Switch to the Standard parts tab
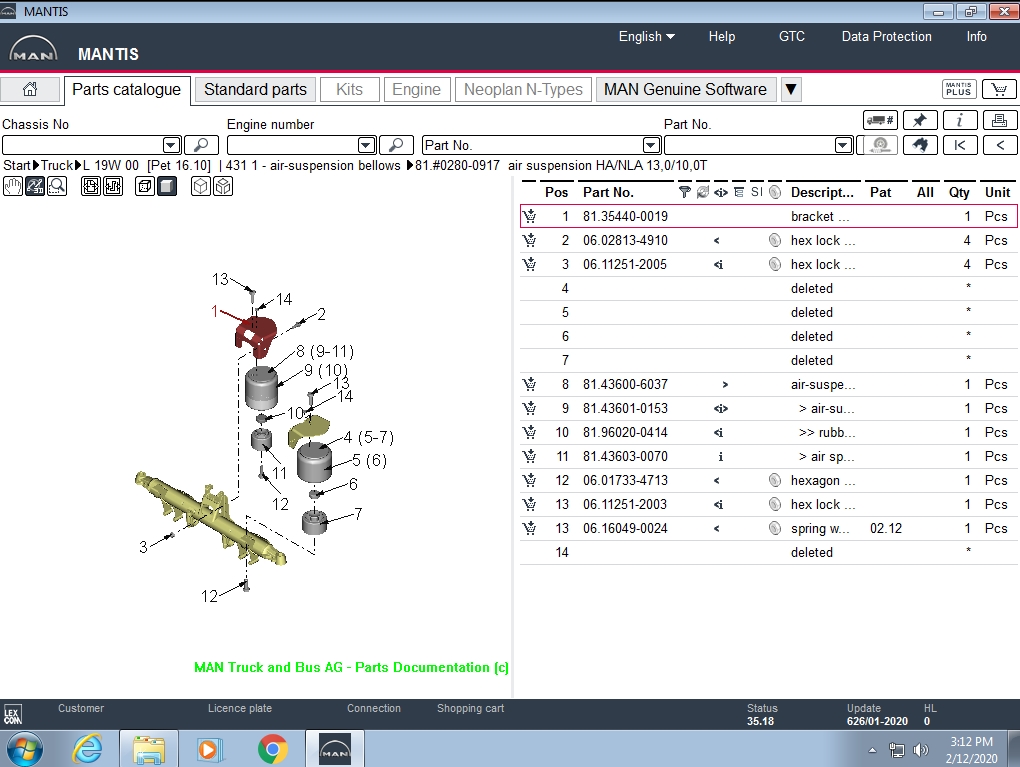The image size is (1020, 767). tap(255, 89)
